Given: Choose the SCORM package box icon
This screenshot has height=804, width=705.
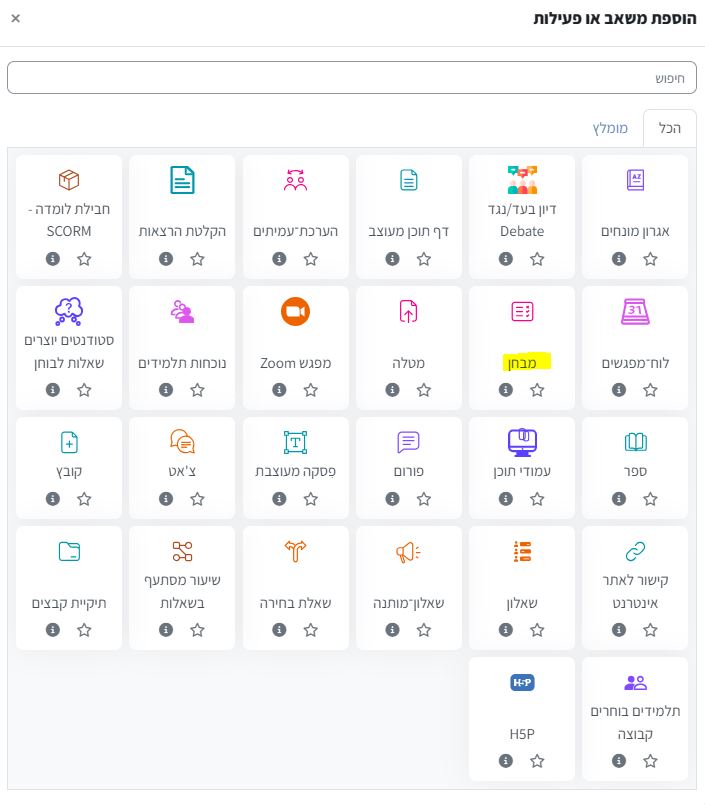Looking at the screenshot, I should (x=69, y=180).
